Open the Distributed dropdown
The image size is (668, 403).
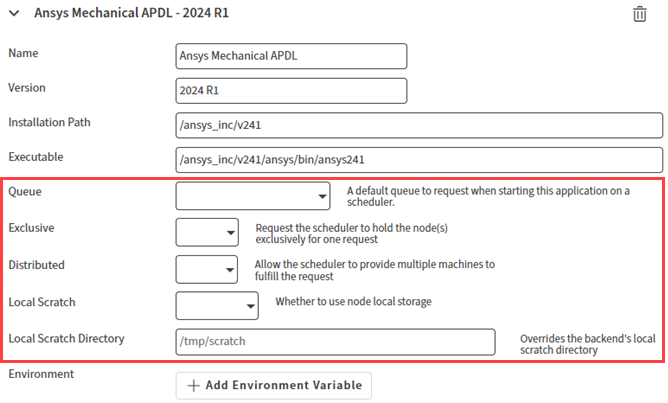(x=207, y=269)
